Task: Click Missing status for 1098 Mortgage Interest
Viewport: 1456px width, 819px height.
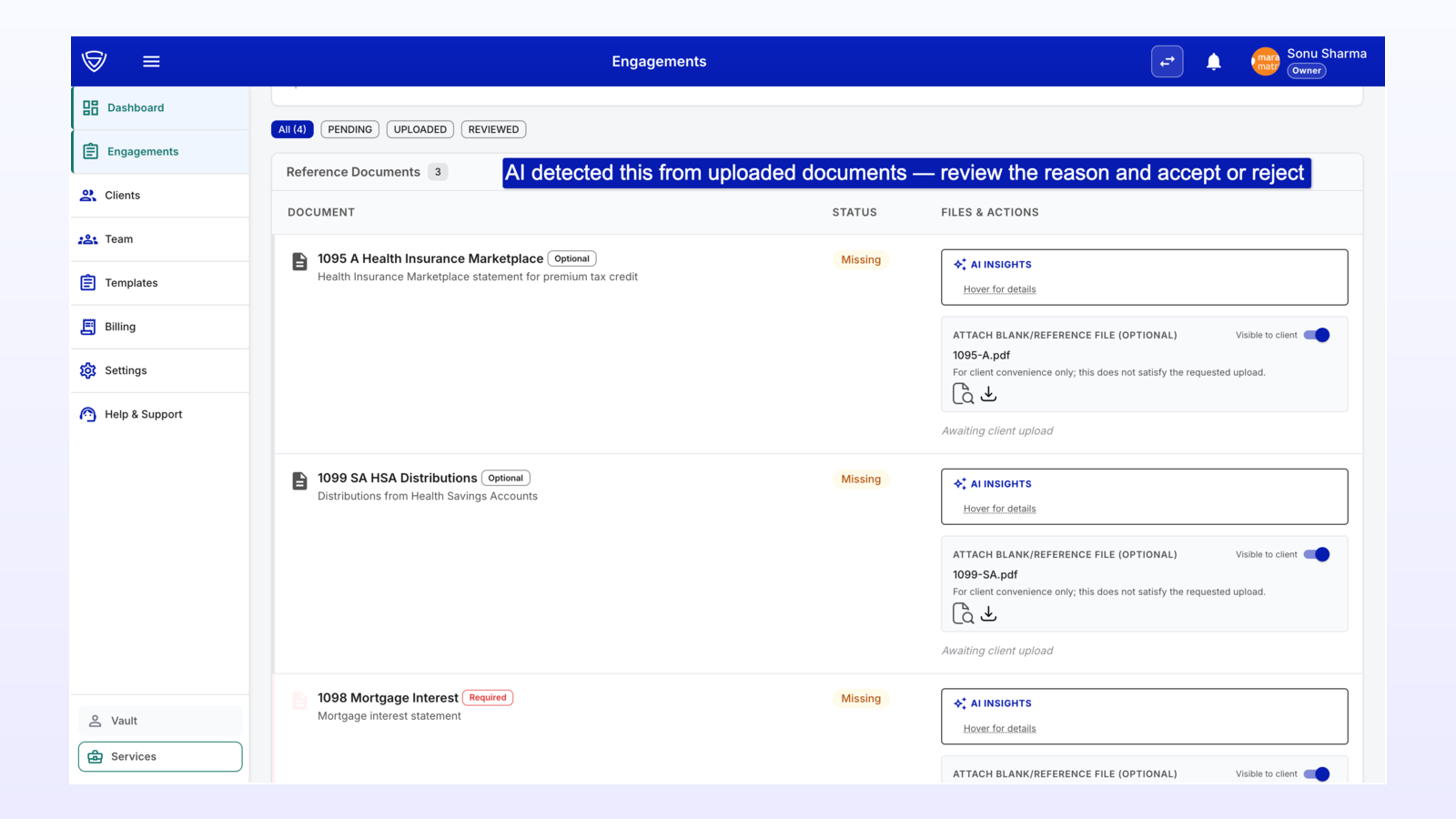Action: [x=861, y=698]
